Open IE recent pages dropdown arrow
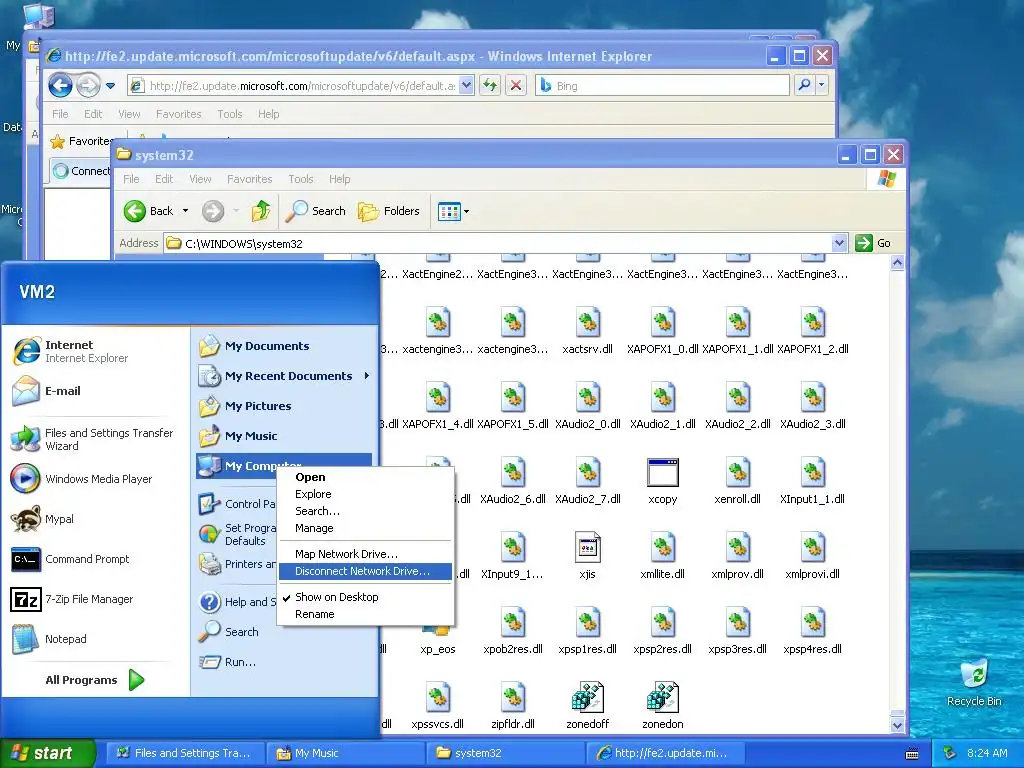This screenshot has width=1024, height=768. [110, 86]
